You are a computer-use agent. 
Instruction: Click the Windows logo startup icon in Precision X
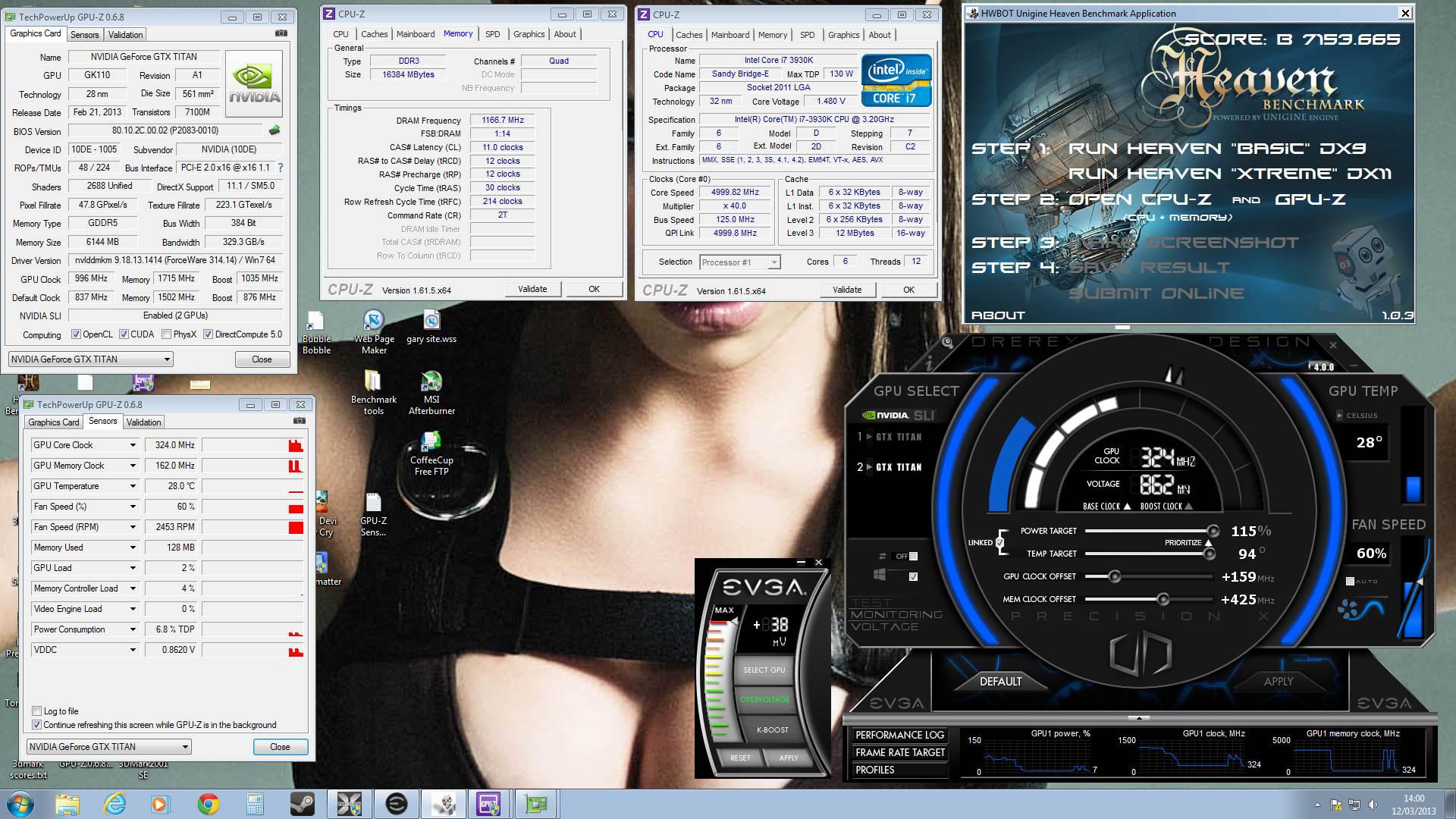click(x=880, y=576)
